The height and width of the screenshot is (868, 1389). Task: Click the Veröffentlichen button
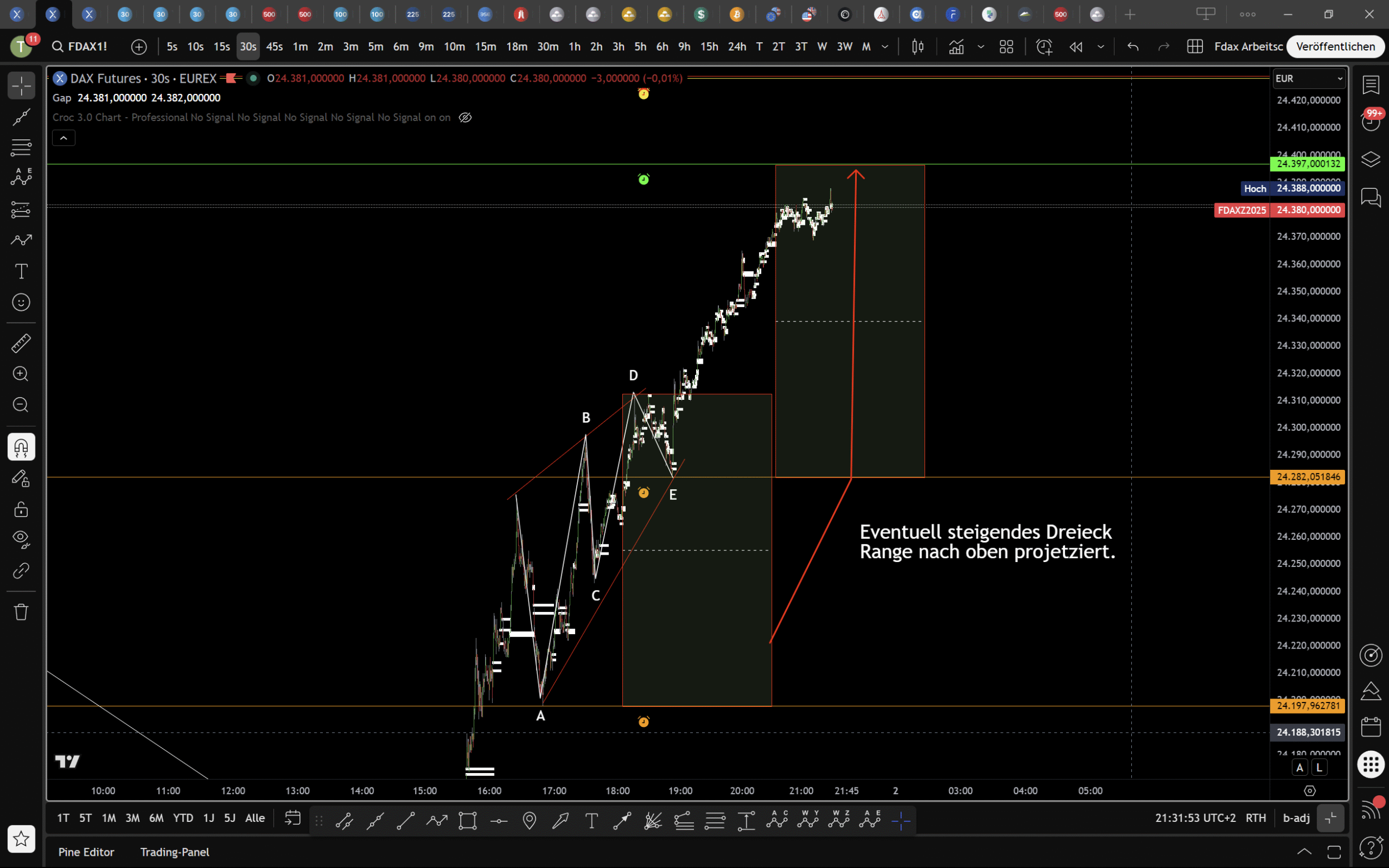pos(1335,47)
